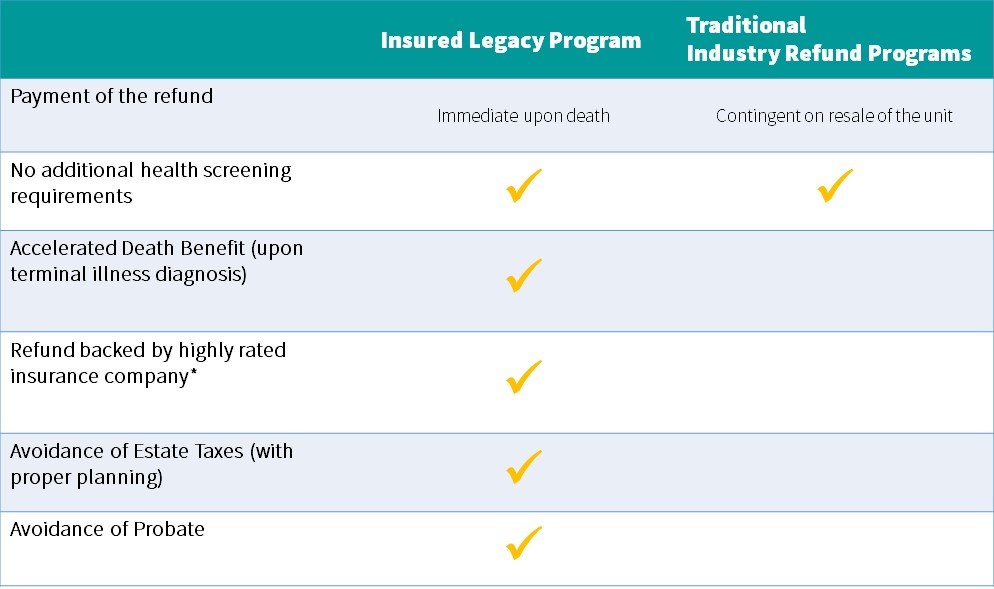Click Avoidance of Probate row label
The image size is (994, 589).
tap(107, 529)
